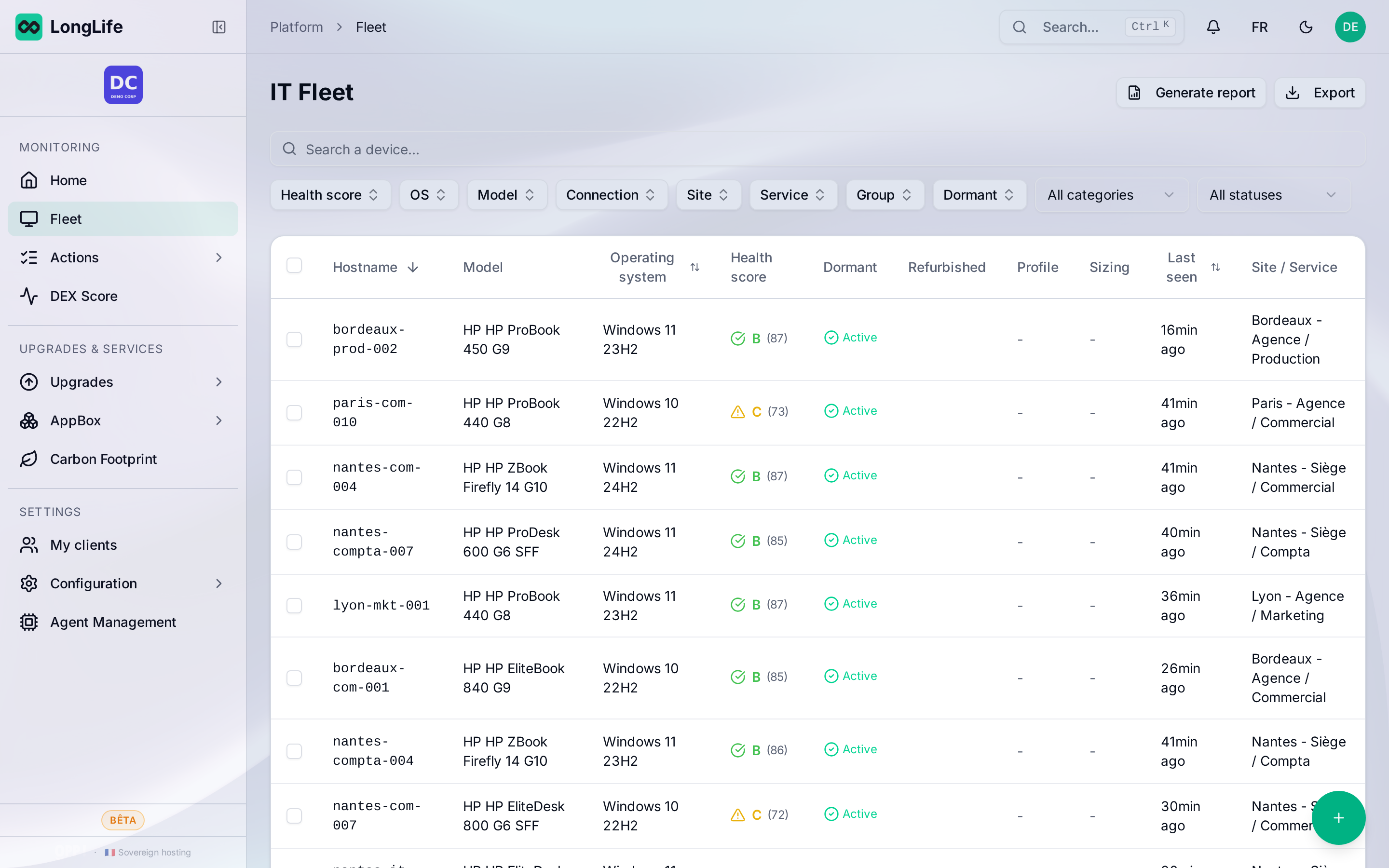The image size is (1389, 868).
Task: Click the Export button
Action: 1320,93
